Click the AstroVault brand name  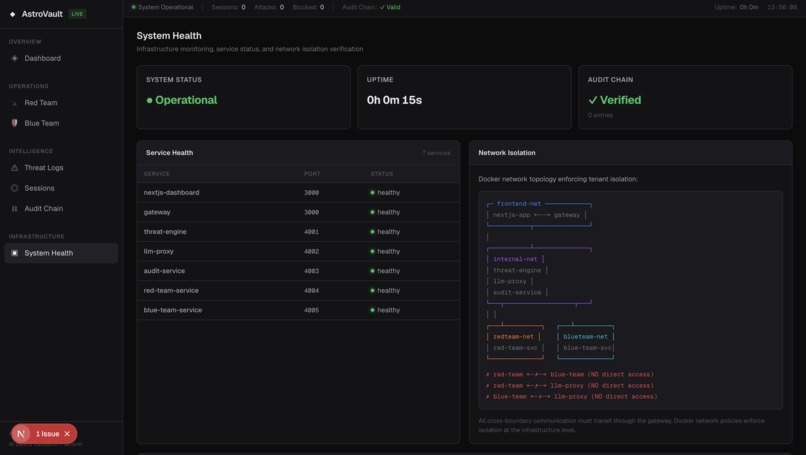[x=42, y=14]
